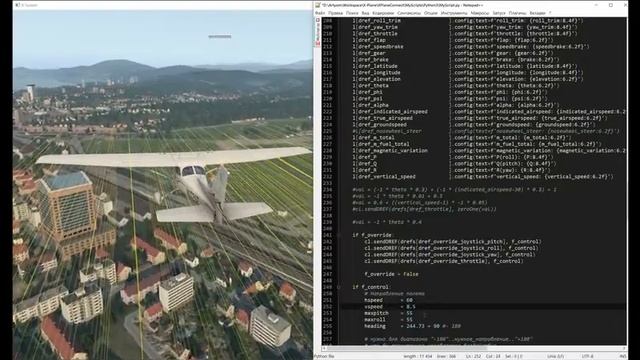Screen dimensions: 640x360
Task: Click the 'Ln : 252' status bar entry
Action: (473, 356)
